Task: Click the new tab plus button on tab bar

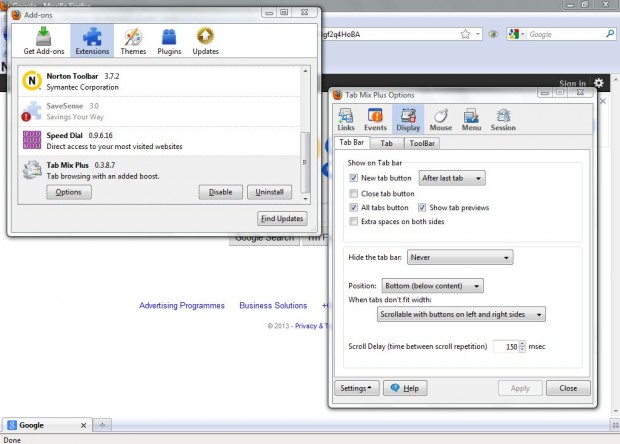Action: pyautogui.click(x=102, y=425)
